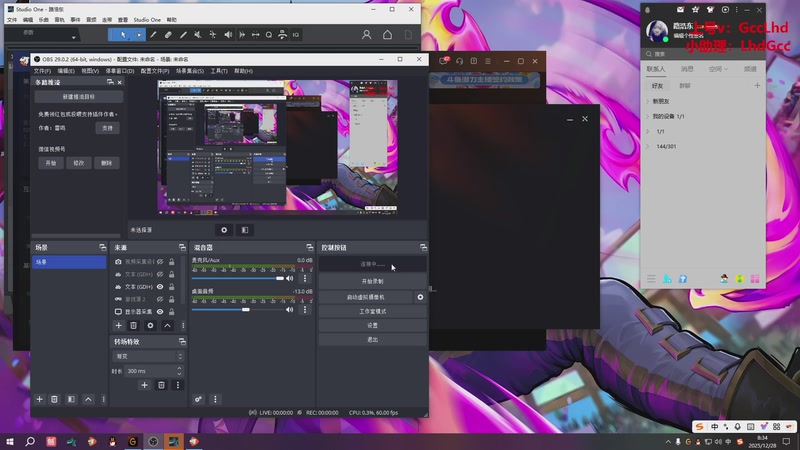The width and height of the screenshot is (800, 450).
Task: Open the QQ mailbox icon
Action: pyautogui.click(x=680, y=10)
